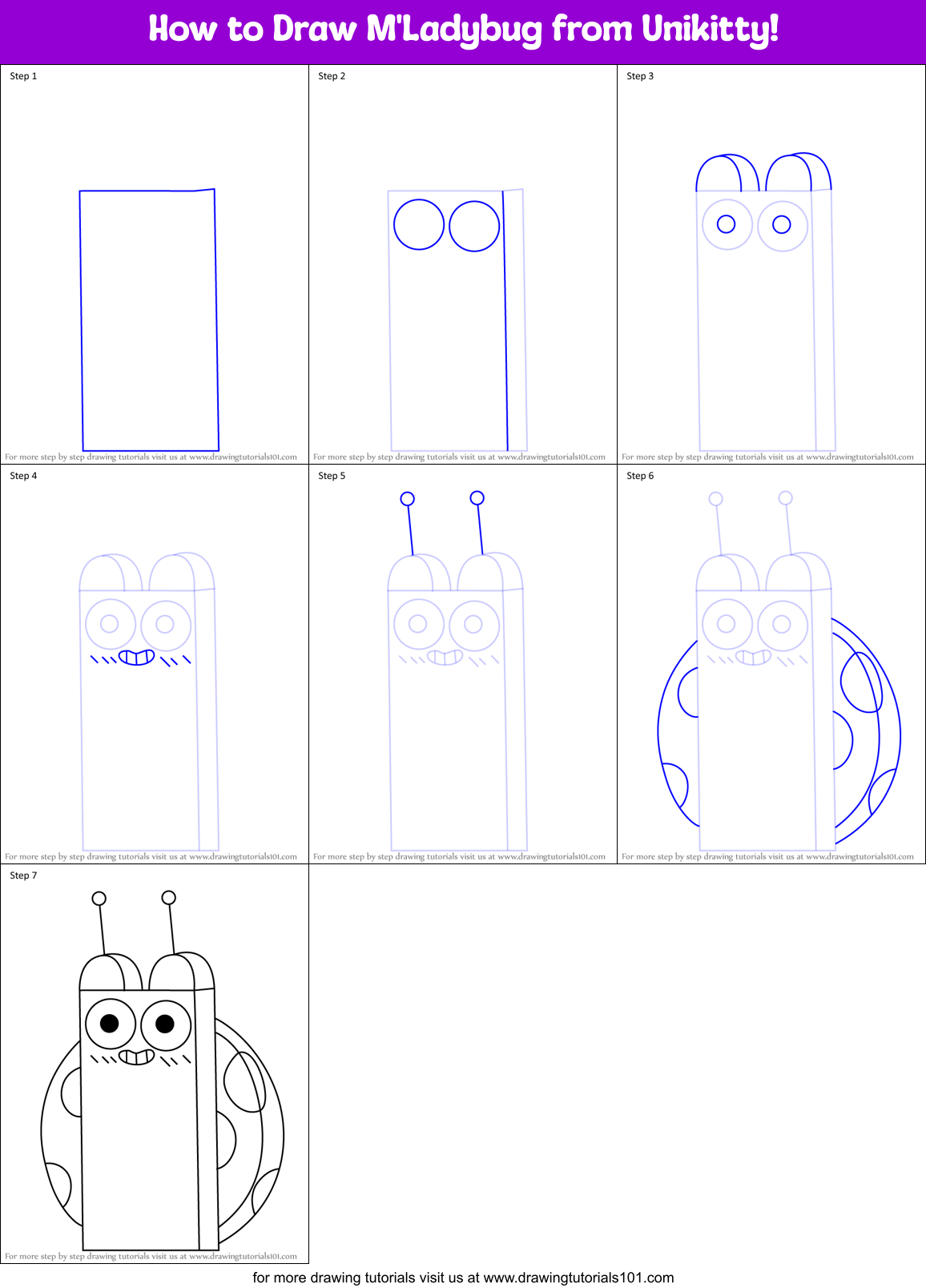Click the credit line under Step 1 panel
The width and height of the screenshot is (926, 1288).
pos(151,457)
